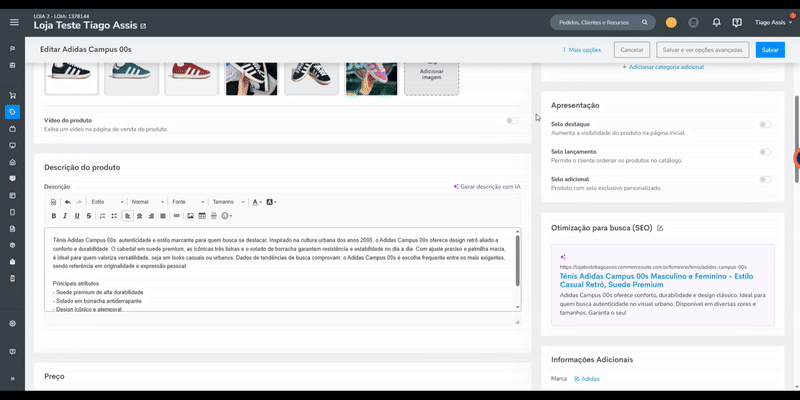The width and height of the screenshot is (800, 400).
Task: Toggle Vídeo do produto switch
Action: coord(512,120)
